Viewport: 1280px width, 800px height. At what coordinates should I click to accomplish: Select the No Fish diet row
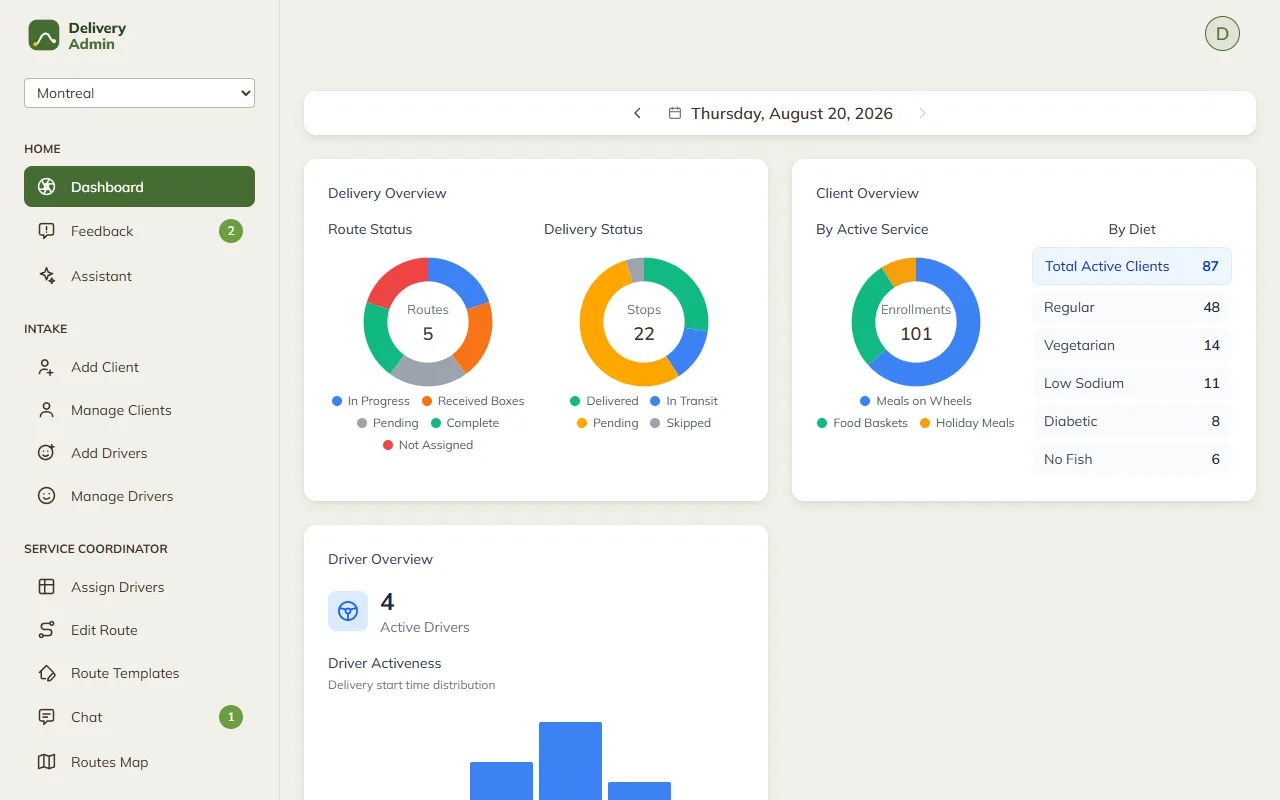[x=1132, y=459]
